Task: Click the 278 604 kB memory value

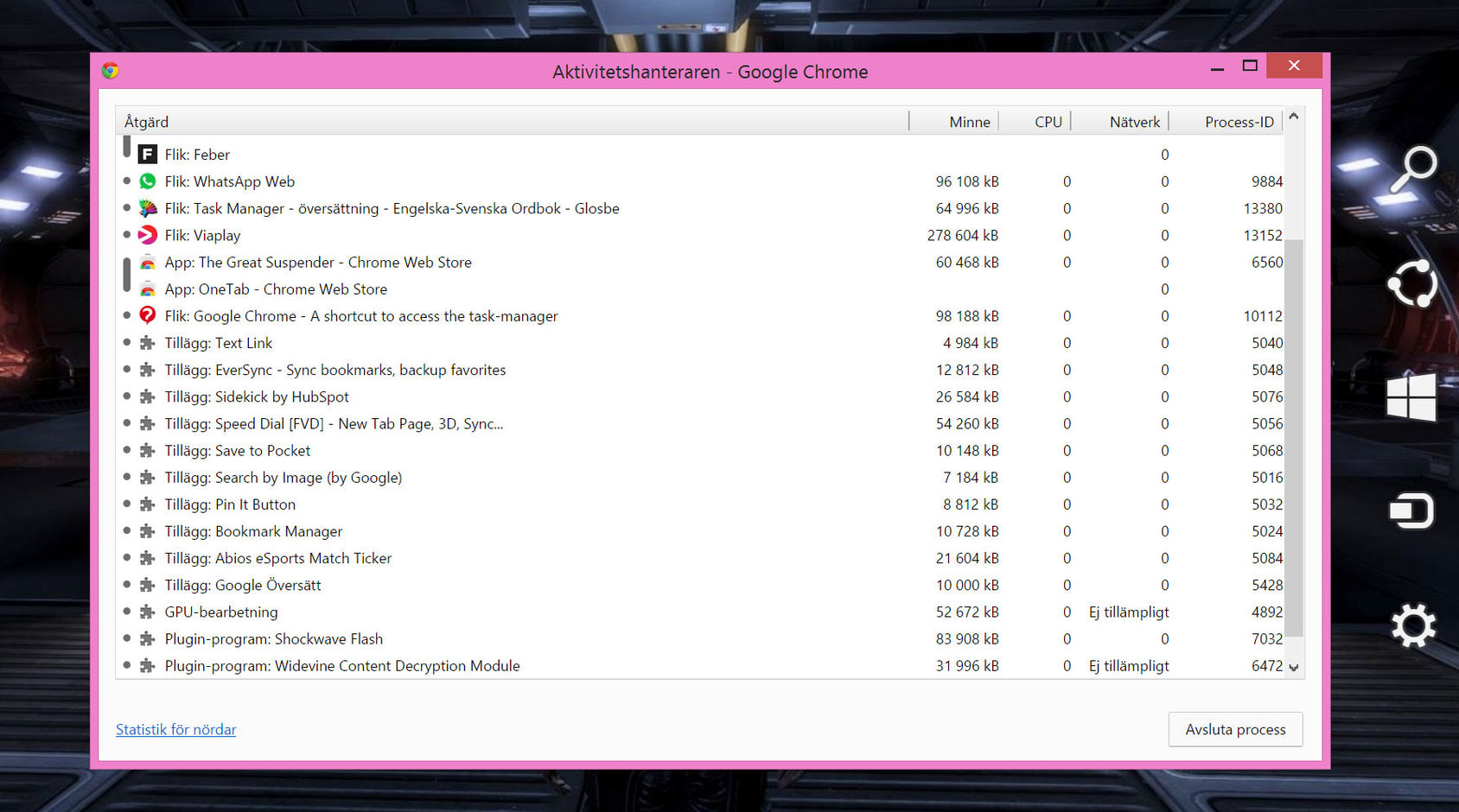Action: coord(963,235)
